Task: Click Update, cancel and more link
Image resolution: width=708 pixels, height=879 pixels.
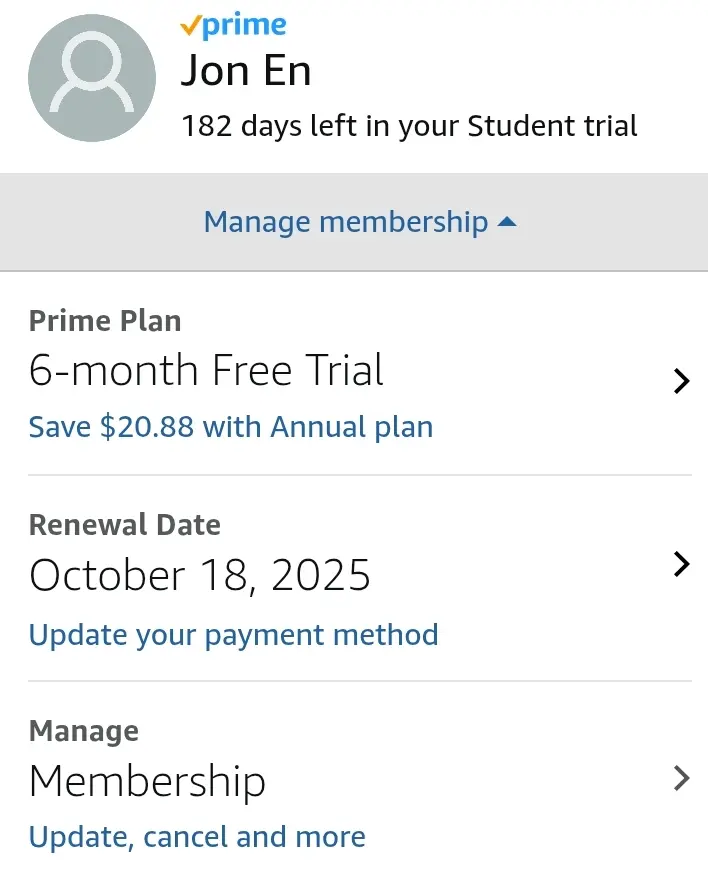Action: 197,837
